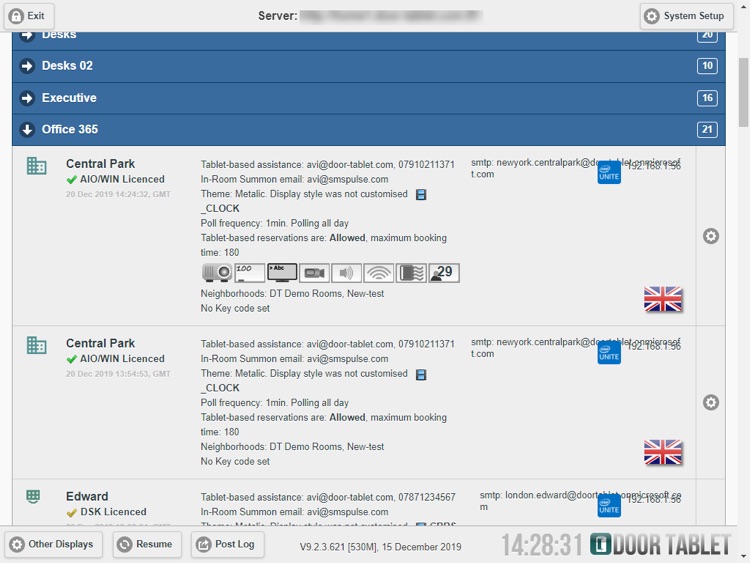Open settings gear for Central Park 13:54:53 display

point(711,402)
